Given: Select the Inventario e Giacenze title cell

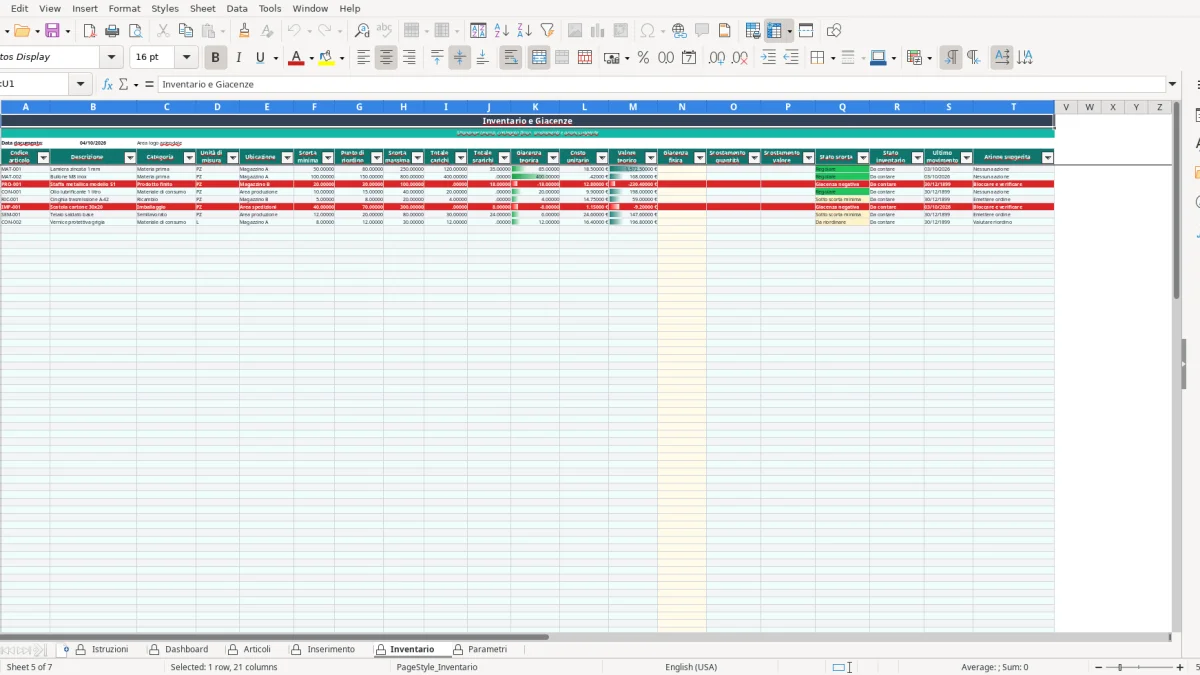Looking at the screenshot, I should pos(527,121).
